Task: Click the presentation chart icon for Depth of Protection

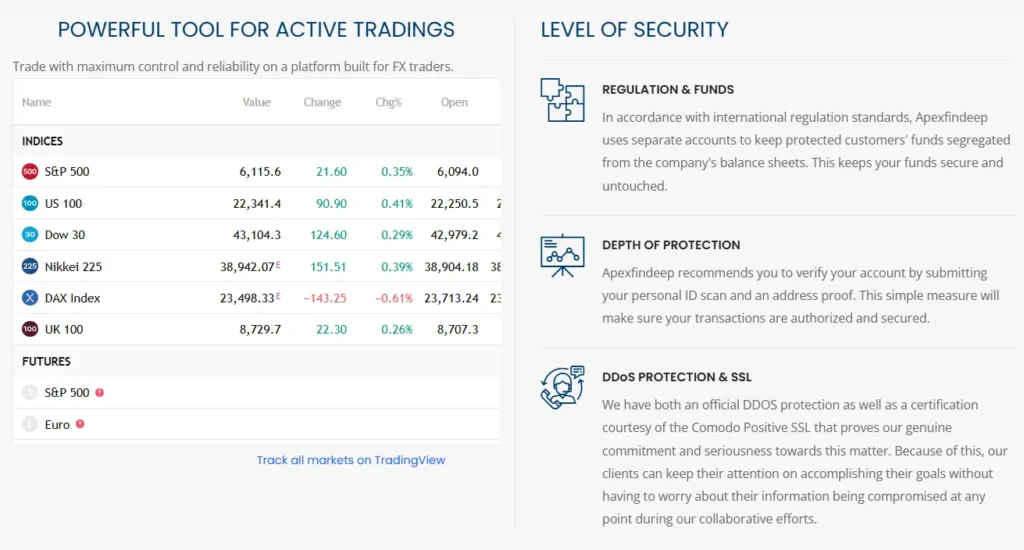Action: [x=562, y=255]
